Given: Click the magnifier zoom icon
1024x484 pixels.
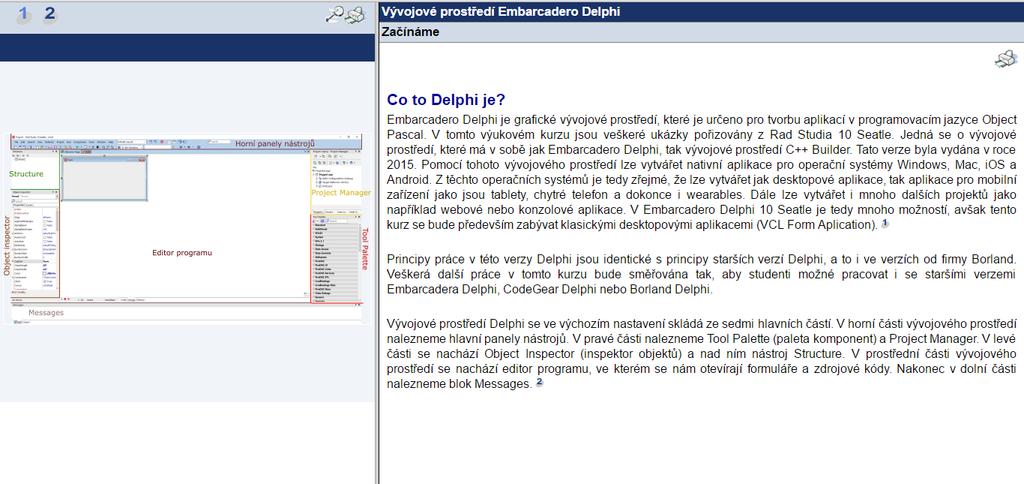Looking at the screenshot, I should 334,14.
